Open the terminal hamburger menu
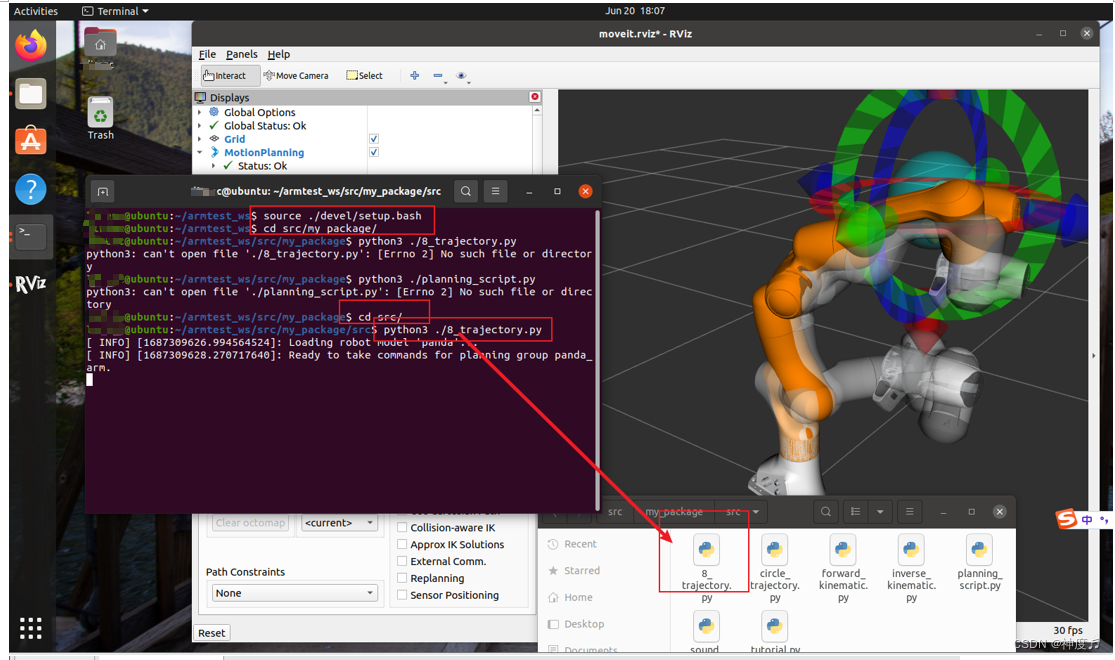This screenshot has width=1115, height=660. click(496, 191)
